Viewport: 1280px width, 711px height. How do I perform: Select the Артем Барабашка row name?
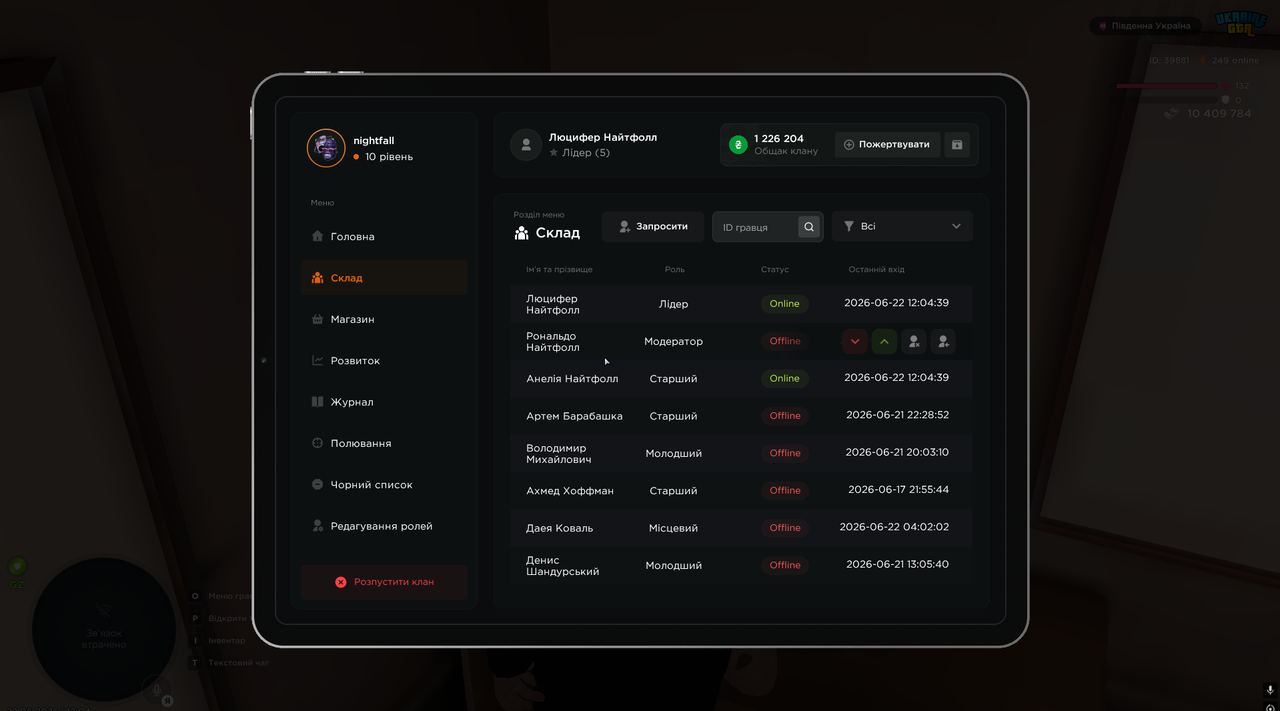point(574,416)
